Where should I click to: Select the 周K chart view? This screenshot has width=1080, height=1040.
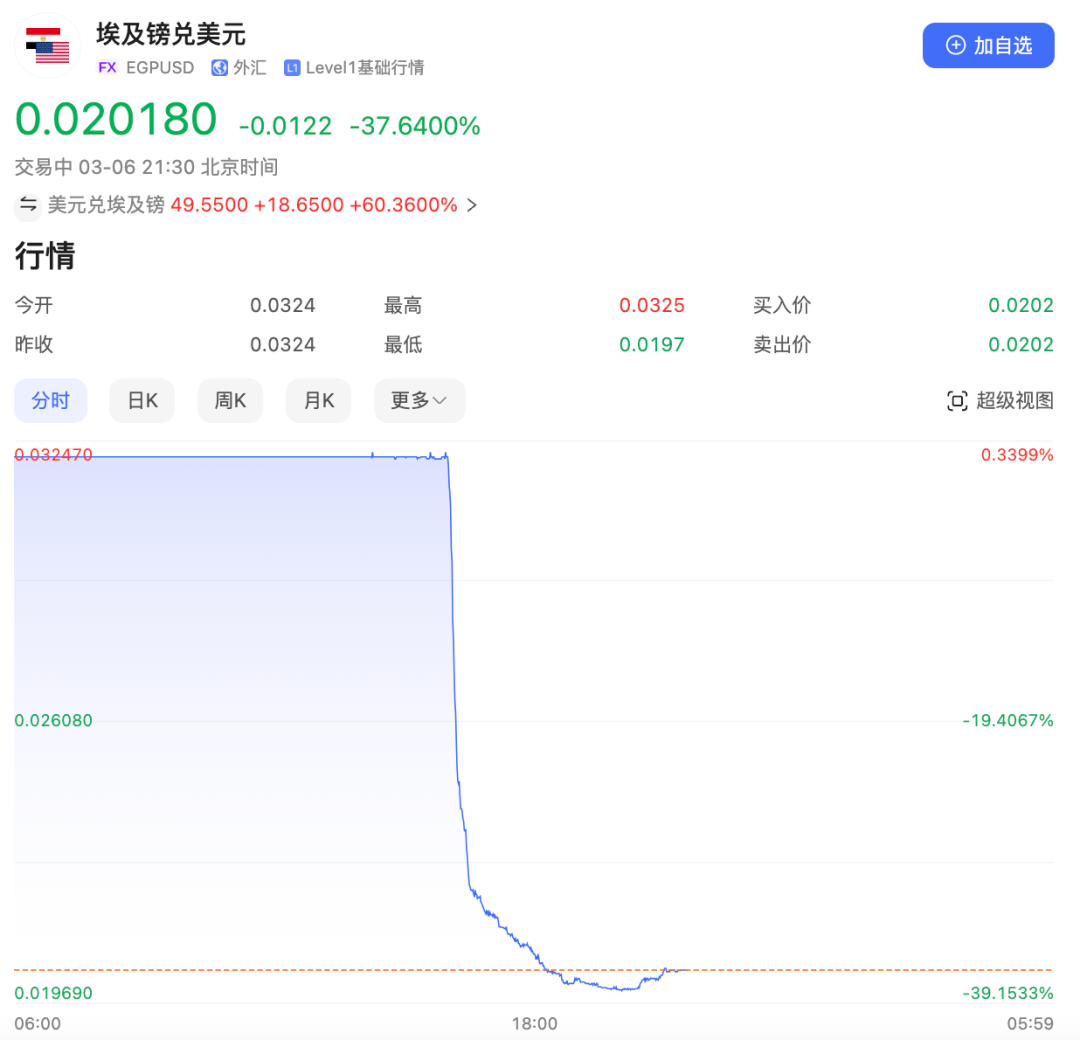(x=230, y=400)
